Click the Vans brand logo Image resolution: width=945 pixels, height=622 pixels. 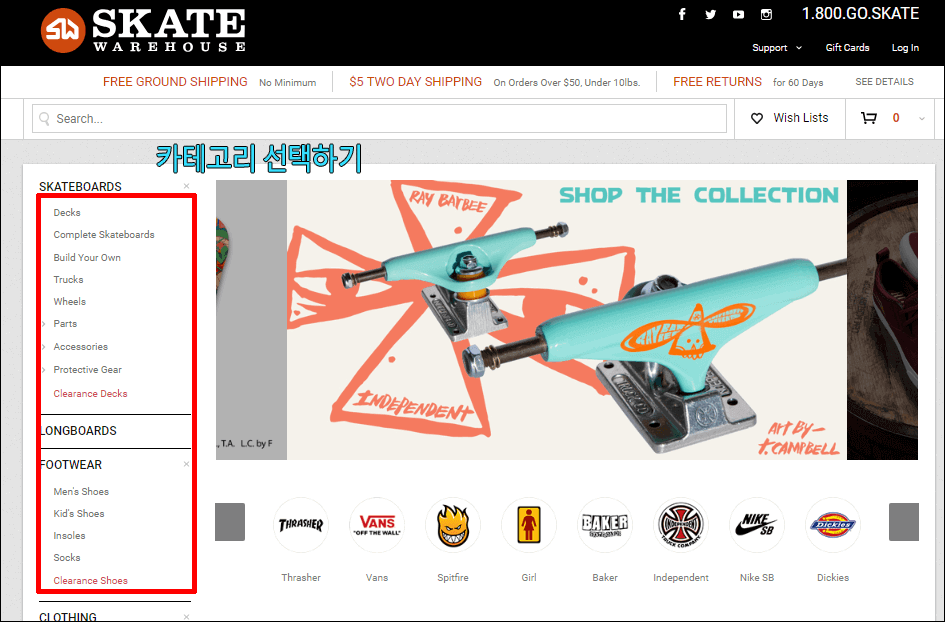click(377, 525)
